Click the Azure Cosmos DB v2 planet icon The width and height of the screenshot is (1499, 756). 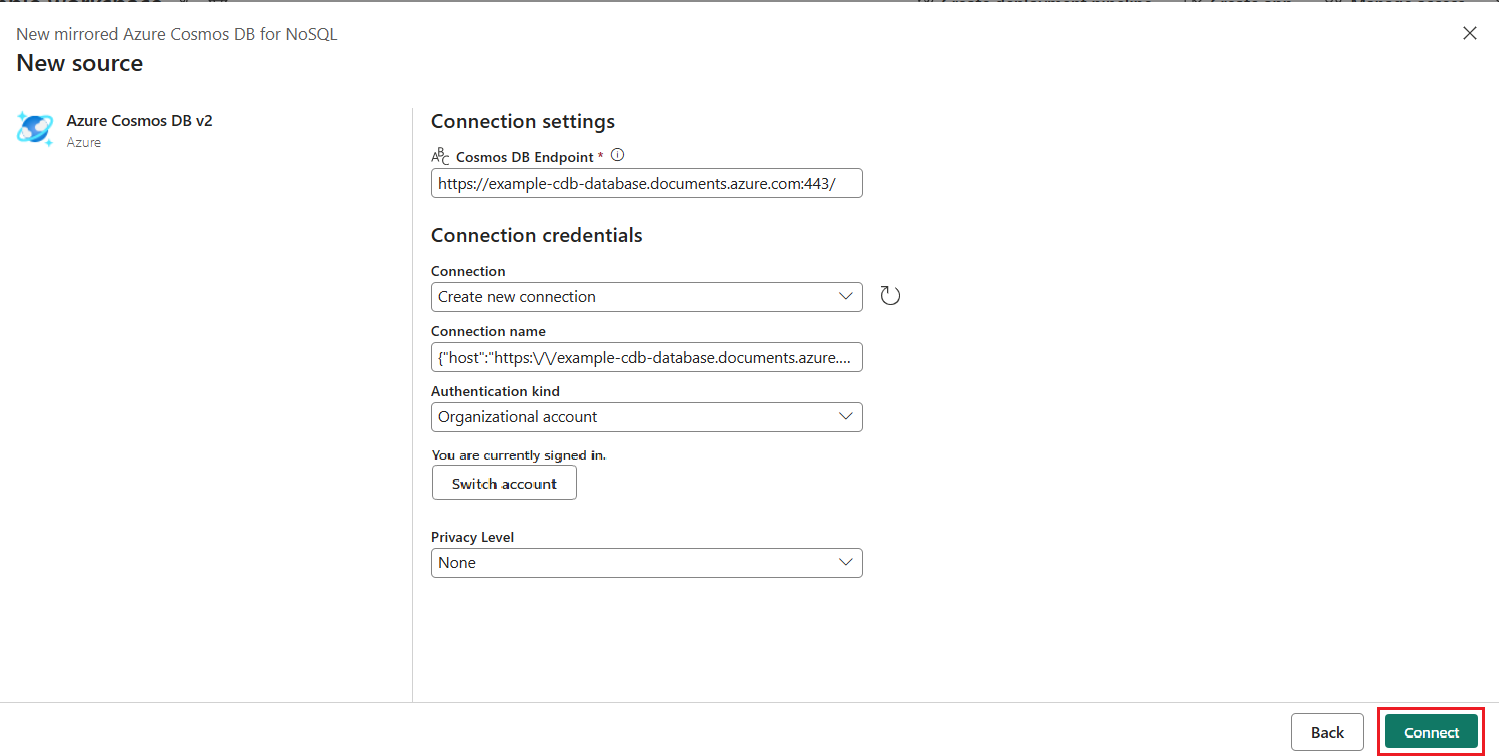[35, 129]
